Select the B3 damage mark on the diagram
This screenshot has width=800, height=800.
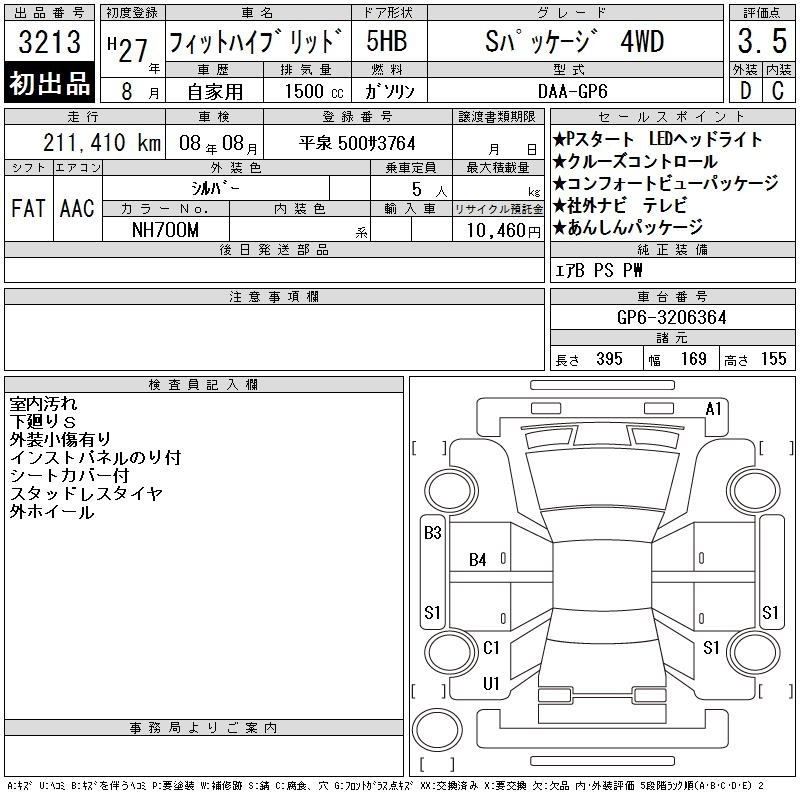click(433, 533)
